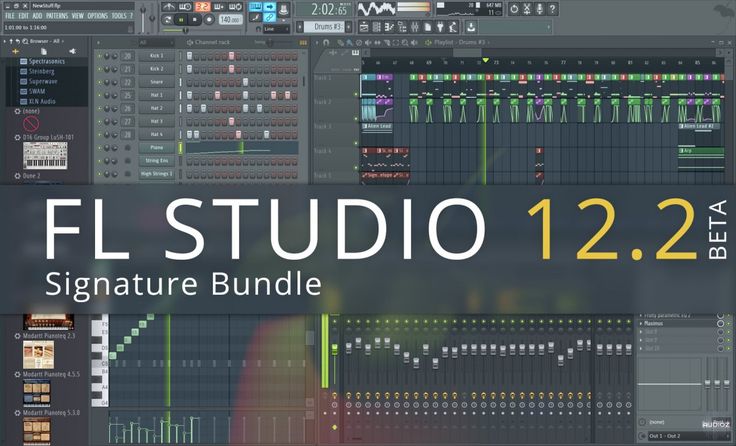
Task: Open the Piano roll view icon
Action: [x=389, y=27]
